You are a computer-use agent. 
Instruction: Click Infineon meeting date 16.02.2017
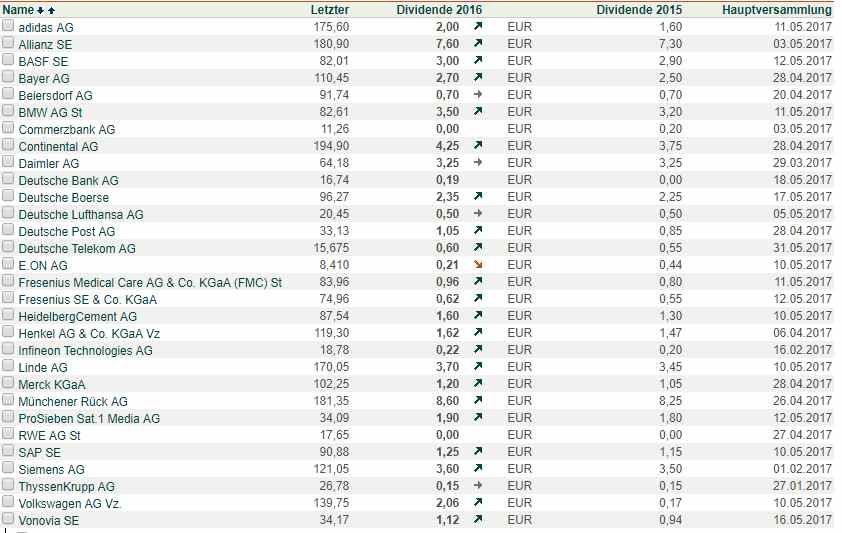[802, 350]
